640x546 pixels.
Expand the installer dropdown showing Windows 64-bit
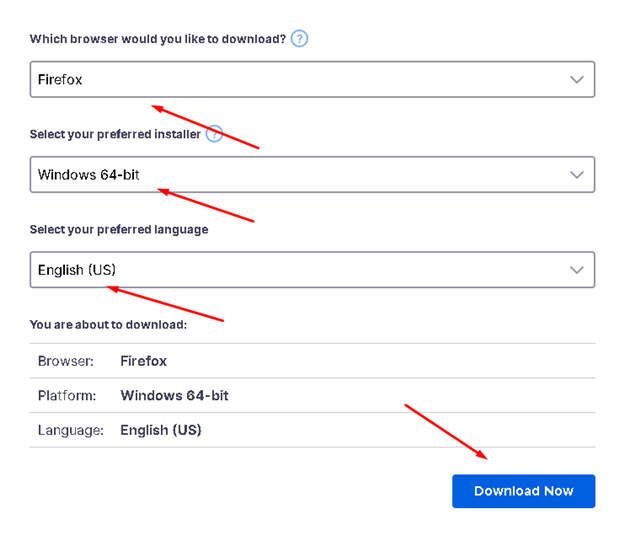pyautogui.click(x=312, y=174)
